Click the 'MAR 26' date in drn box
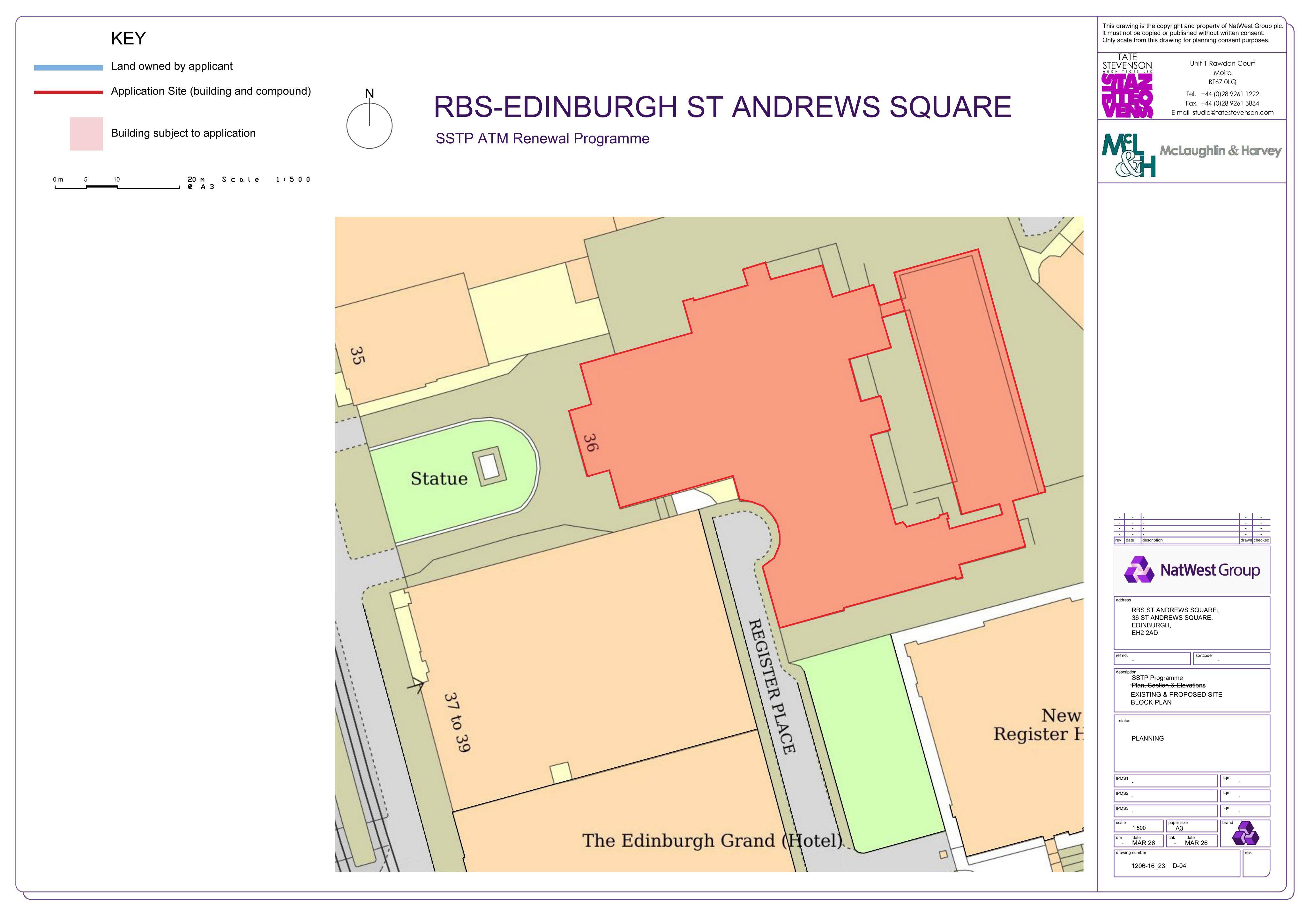The width and height of the screenshot is (1307, 924). tap(1144, 843)
